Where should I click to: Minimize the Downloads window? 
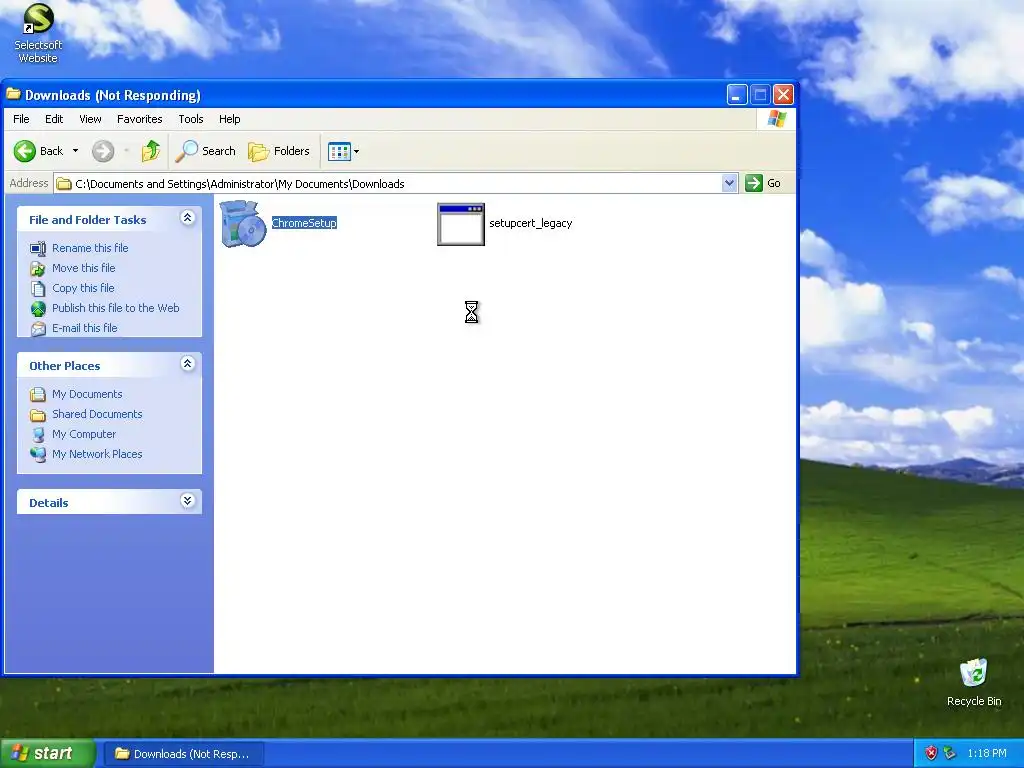click(737, 95)
